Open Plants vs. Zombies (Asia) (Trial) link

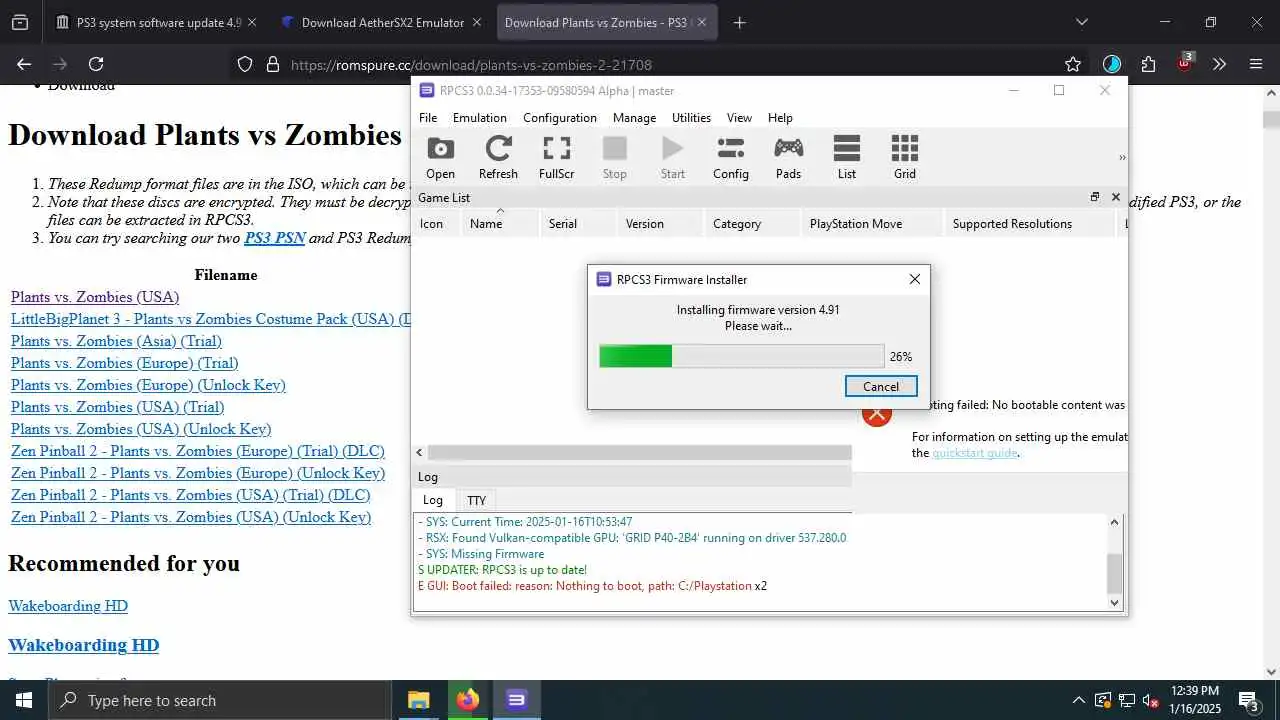[116, 341]
